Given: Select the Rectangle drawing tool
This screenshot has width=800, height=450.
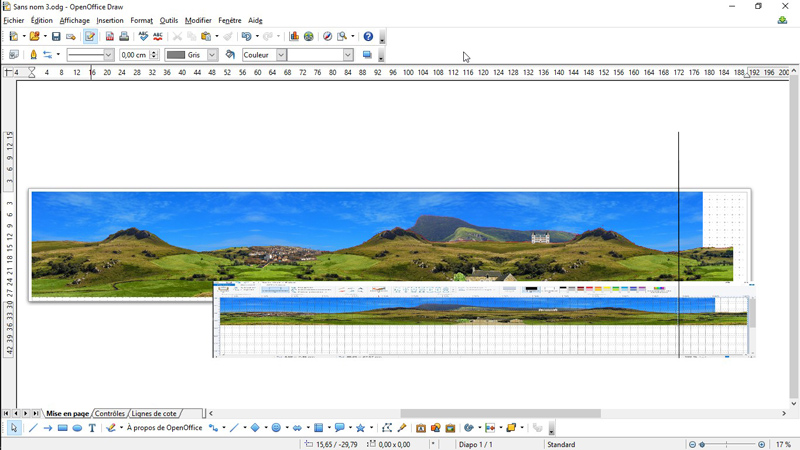Looking at the screenshot, I should click(x=62, y=428).
